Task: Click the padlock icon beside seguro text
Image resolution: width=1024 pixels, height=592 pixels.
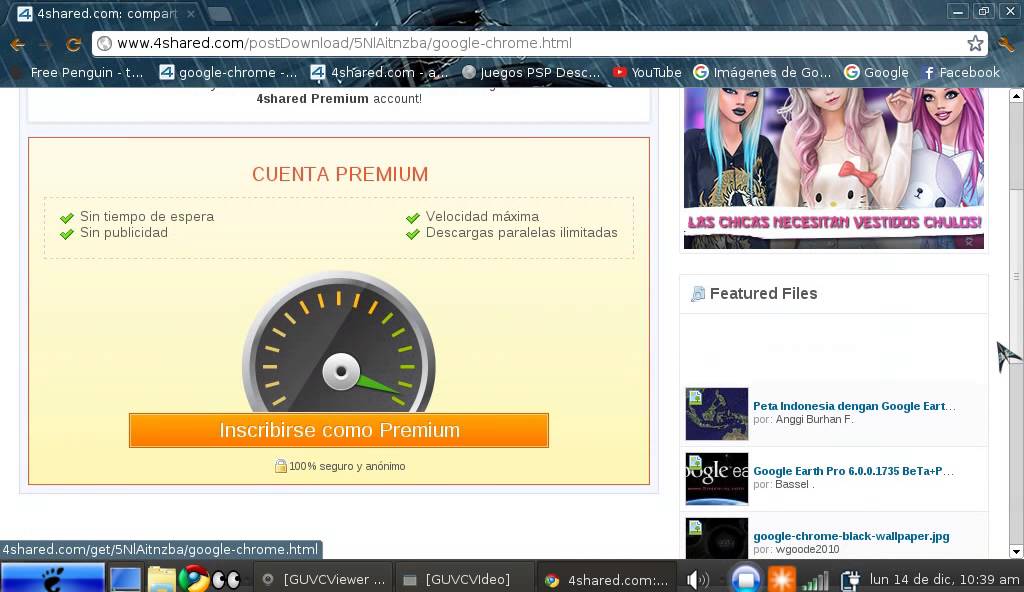Action: [x=281, y=466]
